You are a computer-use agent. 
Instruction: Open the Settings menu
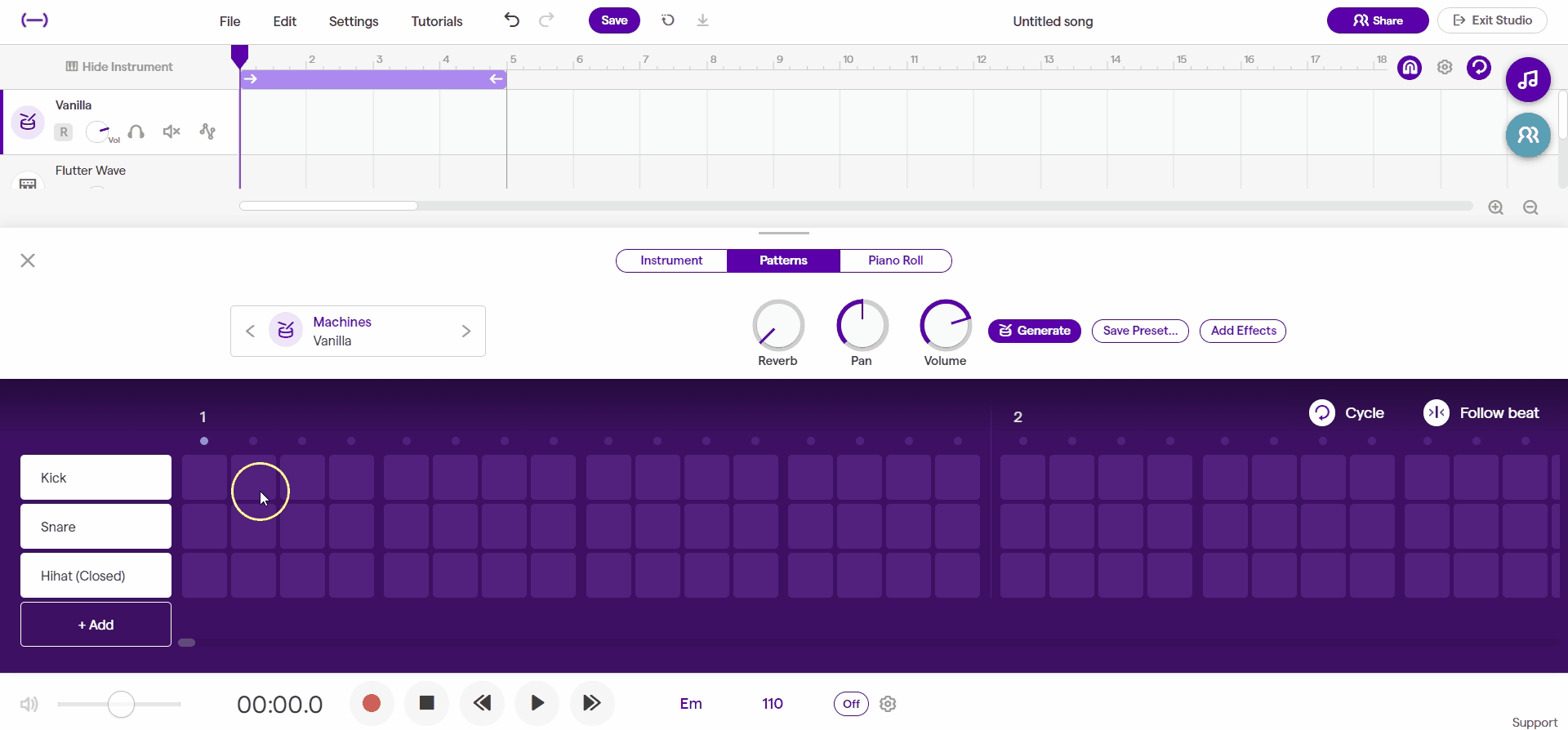coord(354,21)
